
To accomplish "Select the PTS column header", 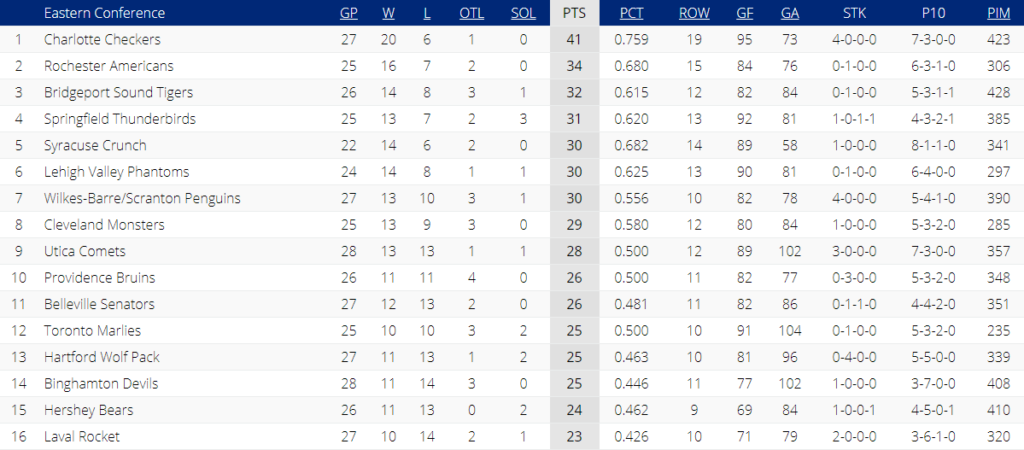I will pos(574,13).
